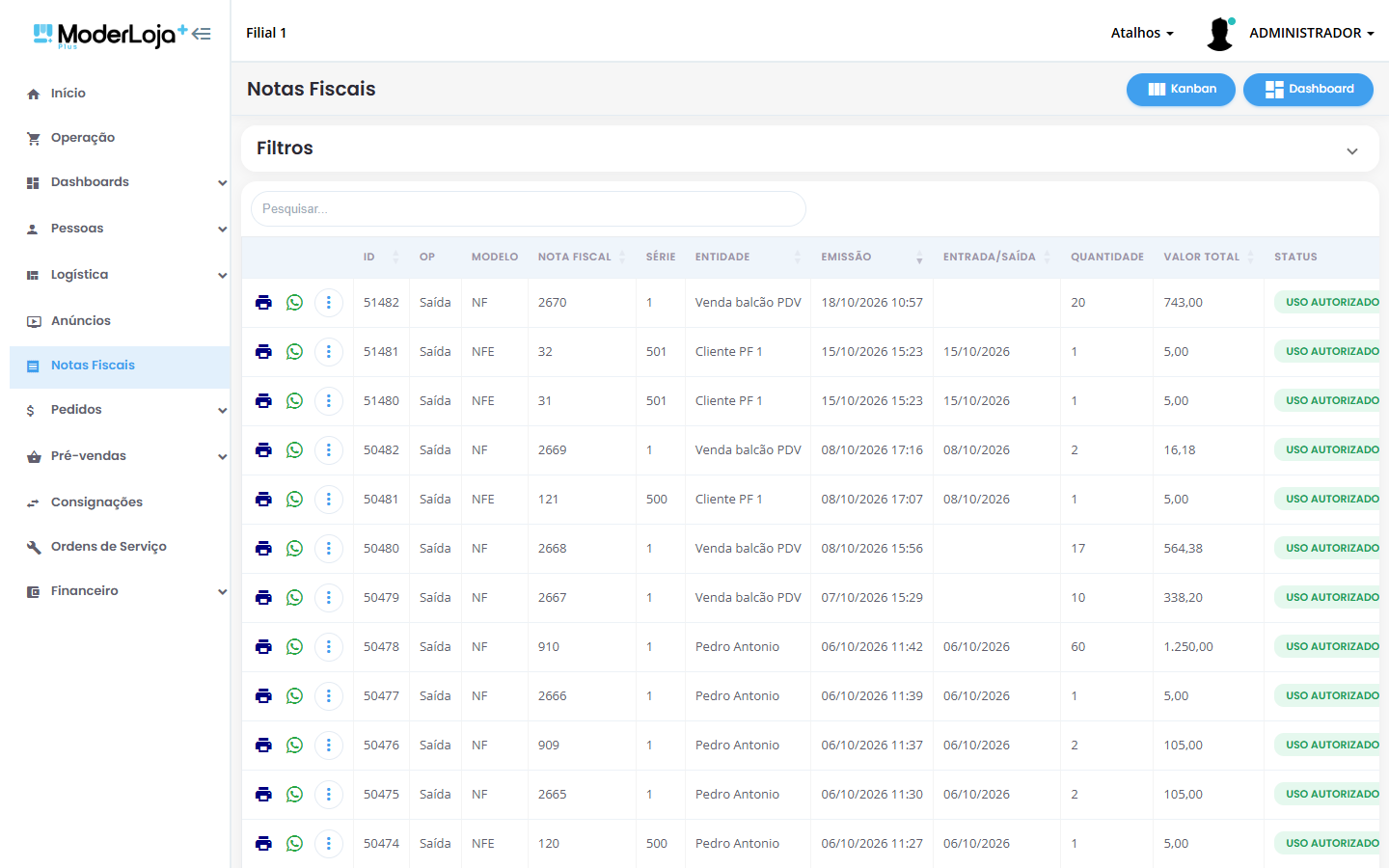
Task: Click the Pesquisar search field
Action: pos(529,209)
